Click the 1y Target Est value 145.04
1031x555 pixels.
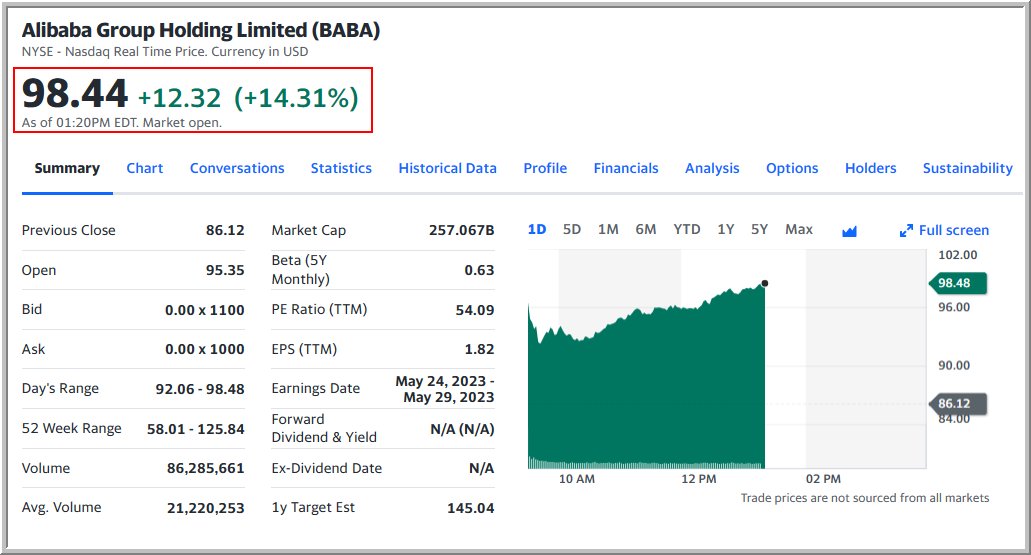[471, 508]
